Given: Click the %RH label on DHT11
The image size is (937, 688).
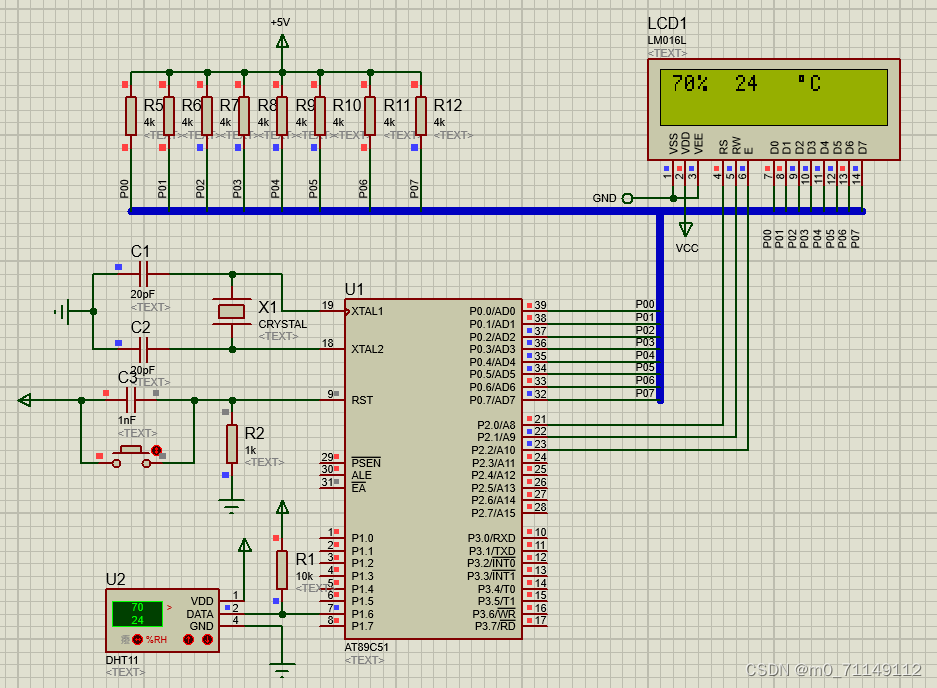Looking at the screenshot, I should coord(157,640).
